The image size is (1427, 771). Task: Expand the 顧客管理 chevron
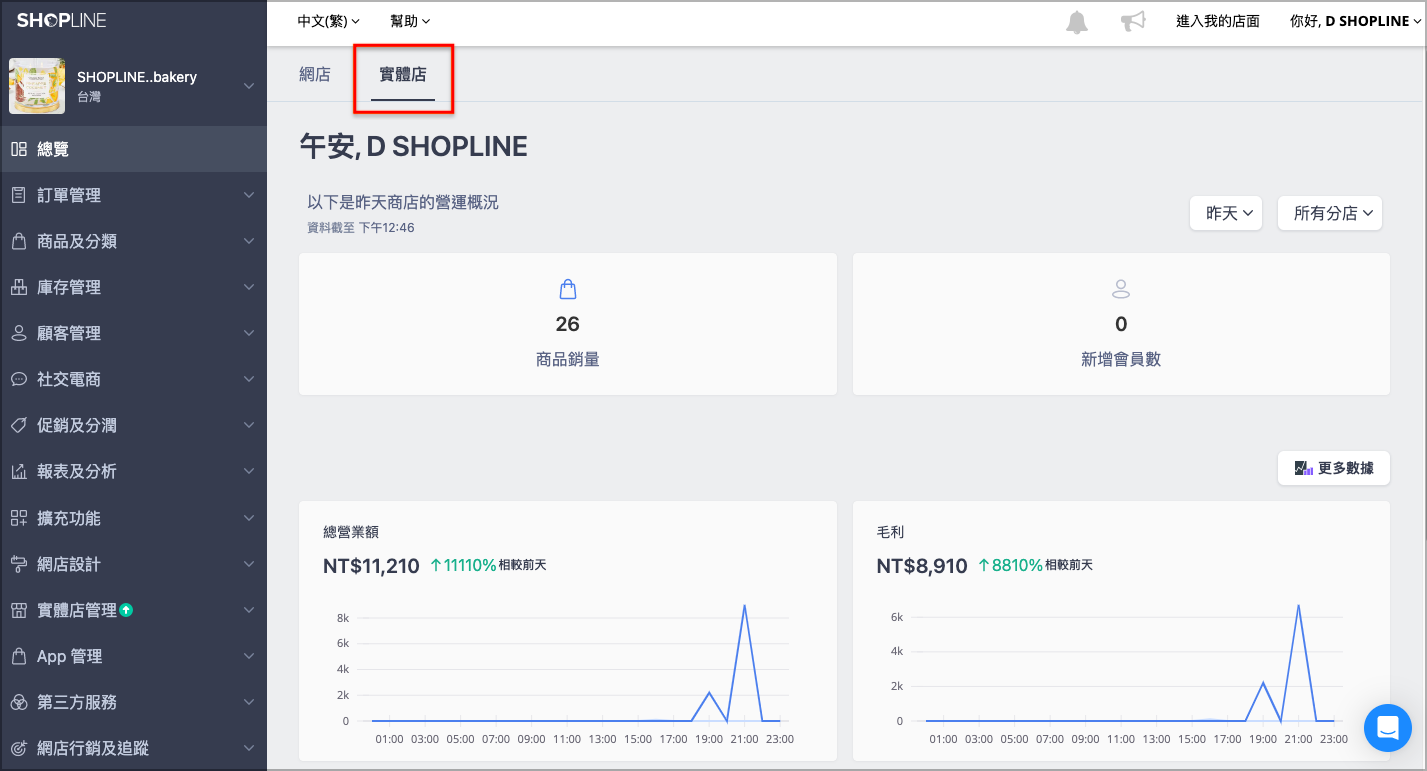[x=249, y=333]
